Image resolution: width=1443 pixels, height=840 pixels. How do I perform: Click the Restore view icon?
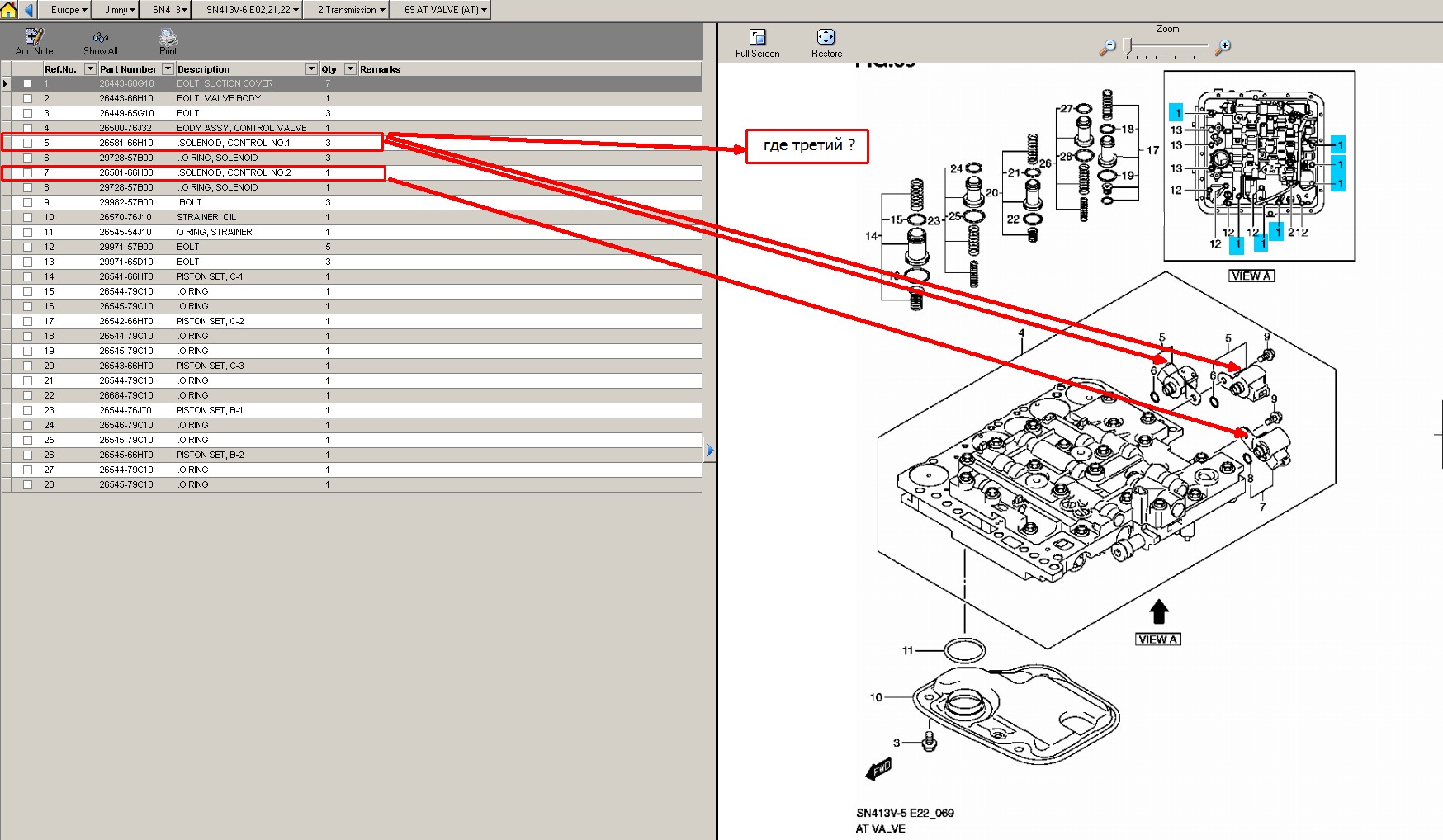point(826,37)
